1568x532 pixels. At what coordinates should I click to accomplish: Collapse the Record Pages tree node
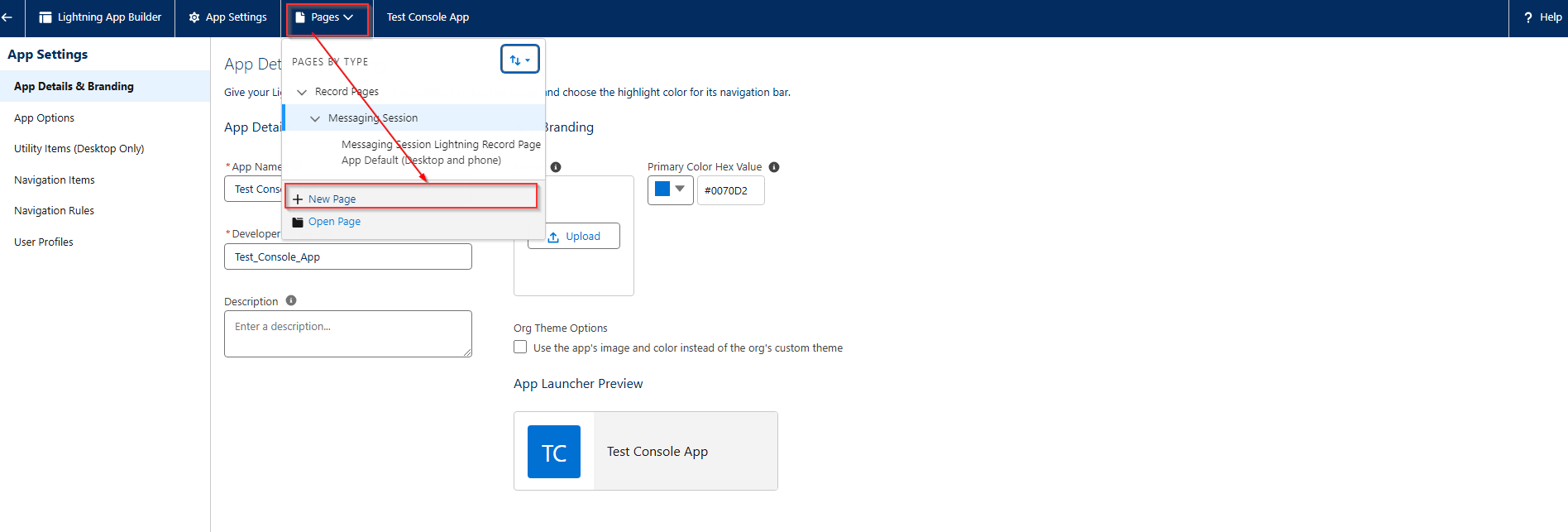302,92
